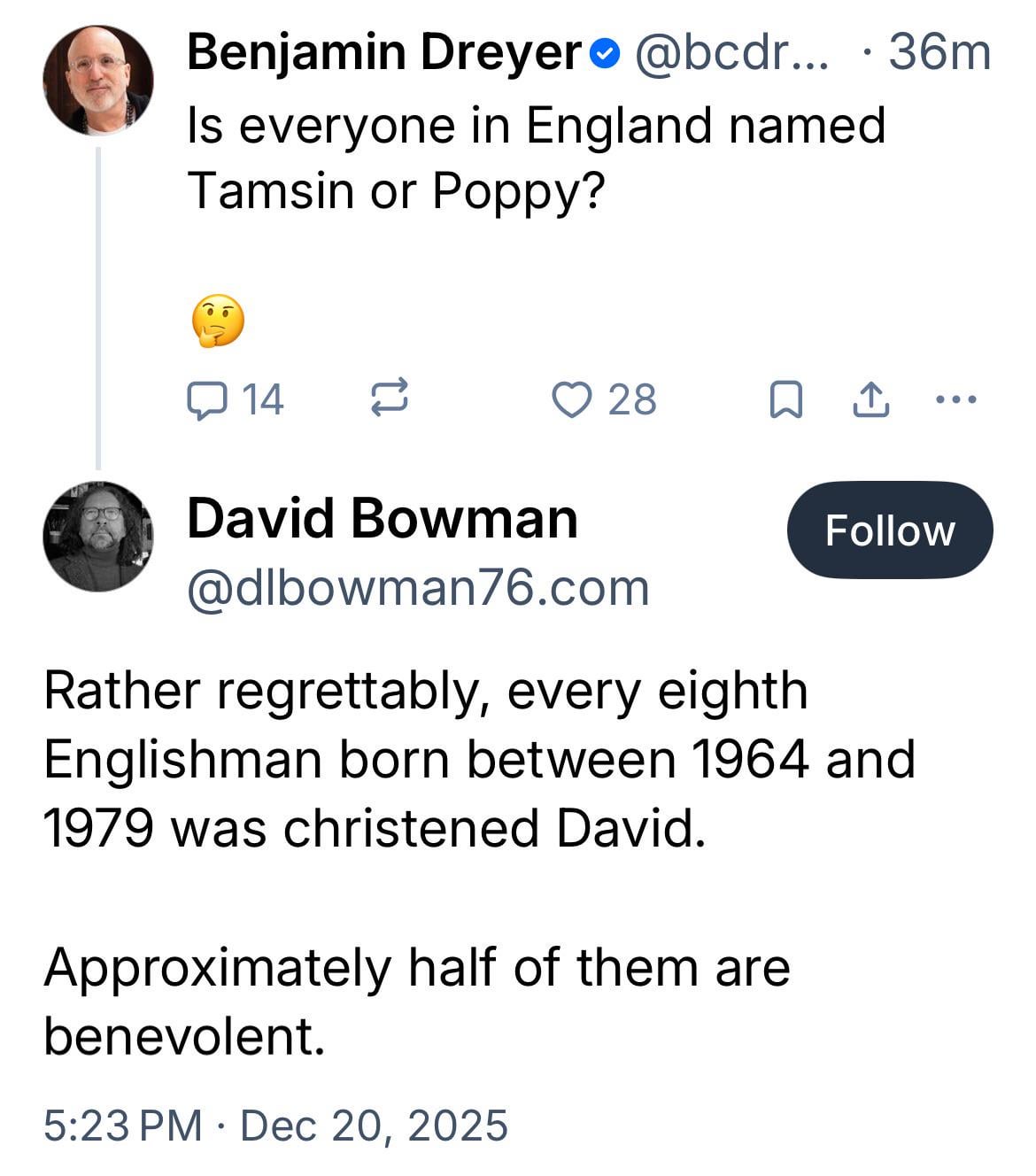Image resolution: width=1036 pixels, height=1176 pixels.
Task: Click the @bcdr... handle
Action: pos(731,53)
